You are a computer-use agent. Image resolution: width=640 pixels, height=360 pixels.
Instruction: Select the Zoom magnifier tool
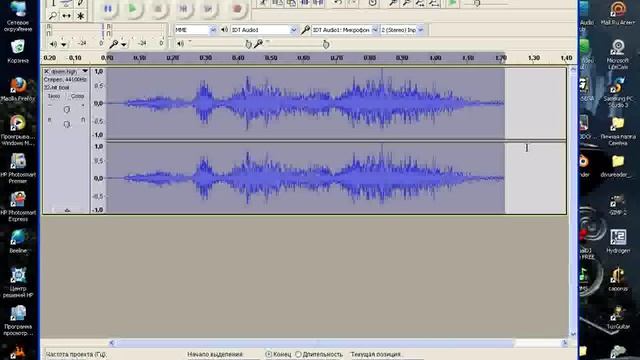(53, 16)
